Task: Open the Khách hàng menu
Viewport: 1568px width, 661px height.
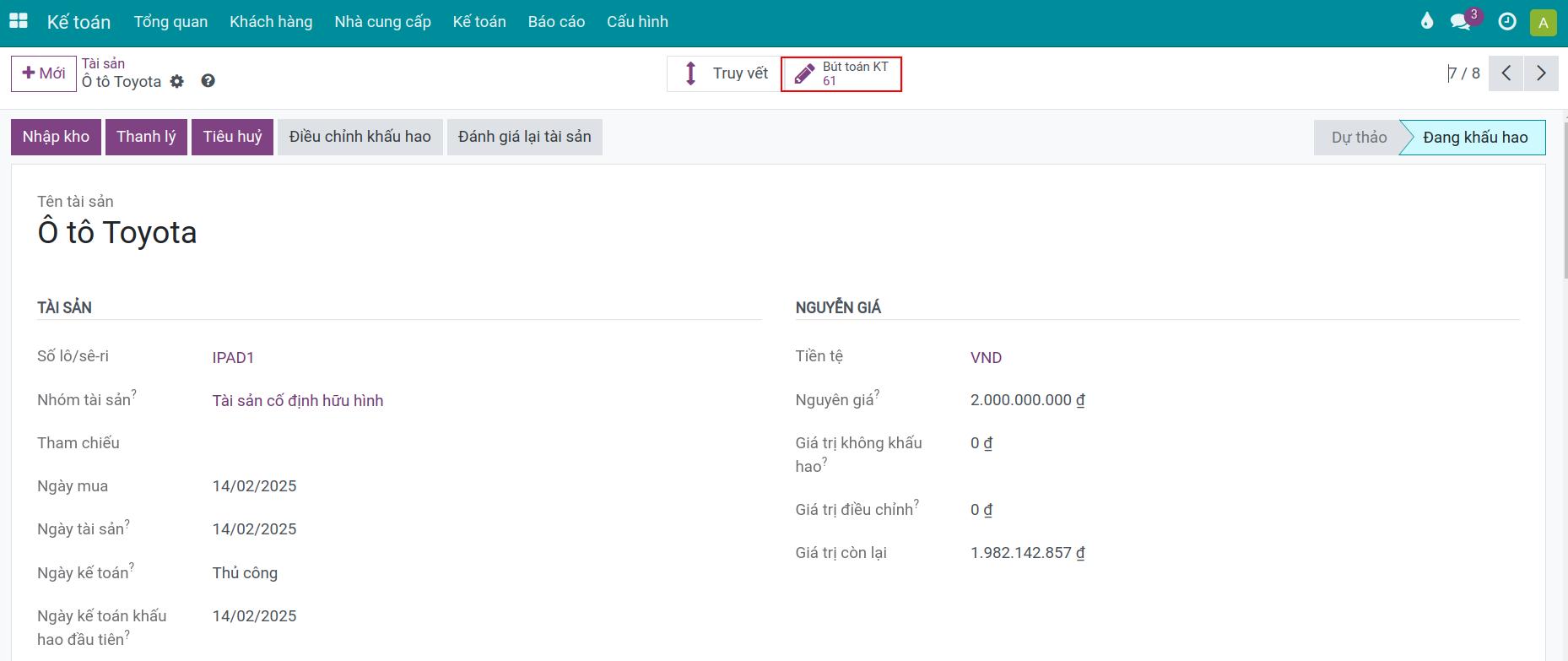Action: pyautogui.click(x=271, y=22)
